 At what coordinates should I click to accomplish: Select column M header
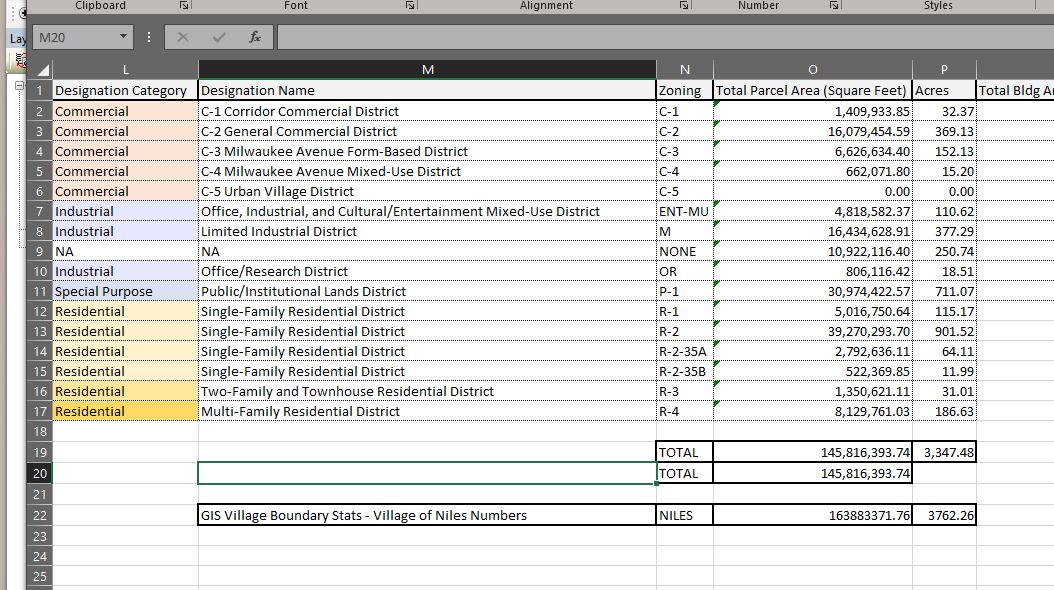(427, 69)
